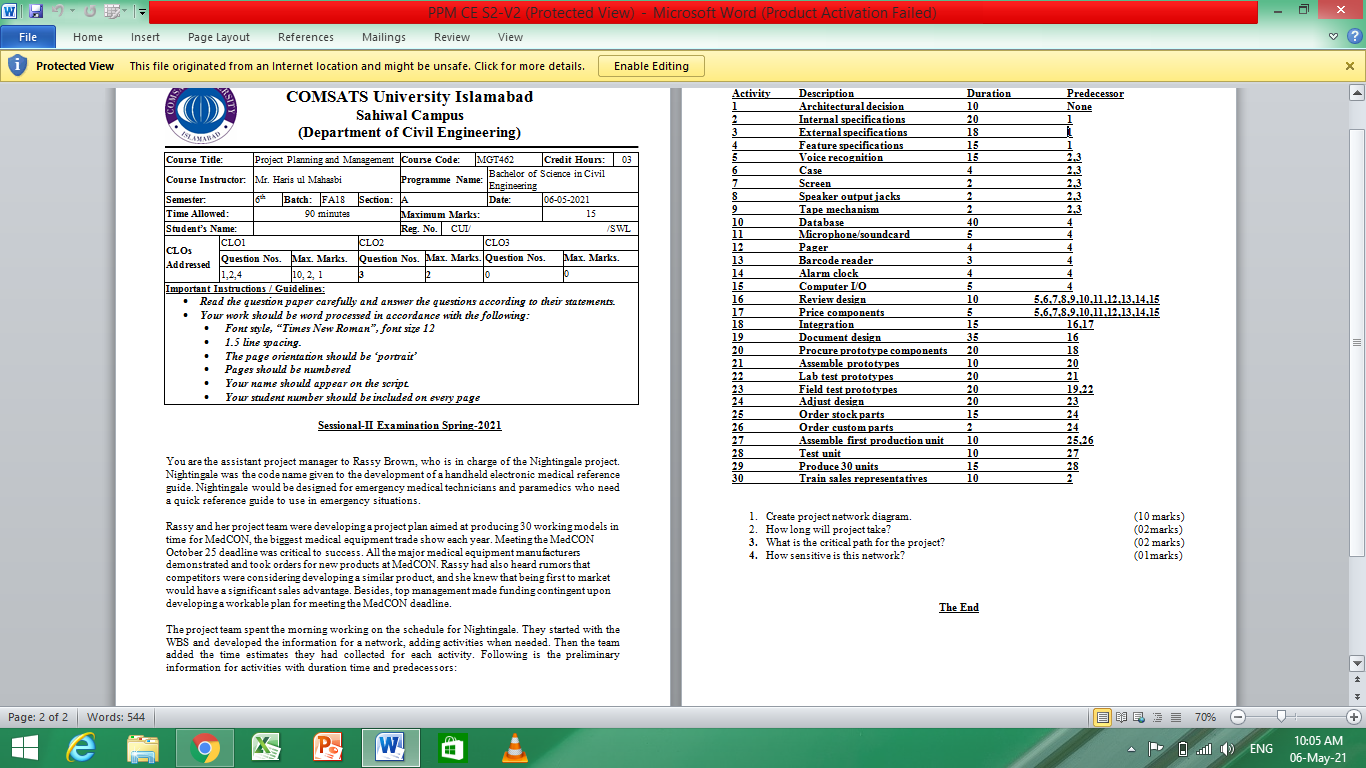Viewport: 1366px width, 768px height.
Task: Switch to Web Layout view
Action: pyautogui.click(x=1139, y=717)
